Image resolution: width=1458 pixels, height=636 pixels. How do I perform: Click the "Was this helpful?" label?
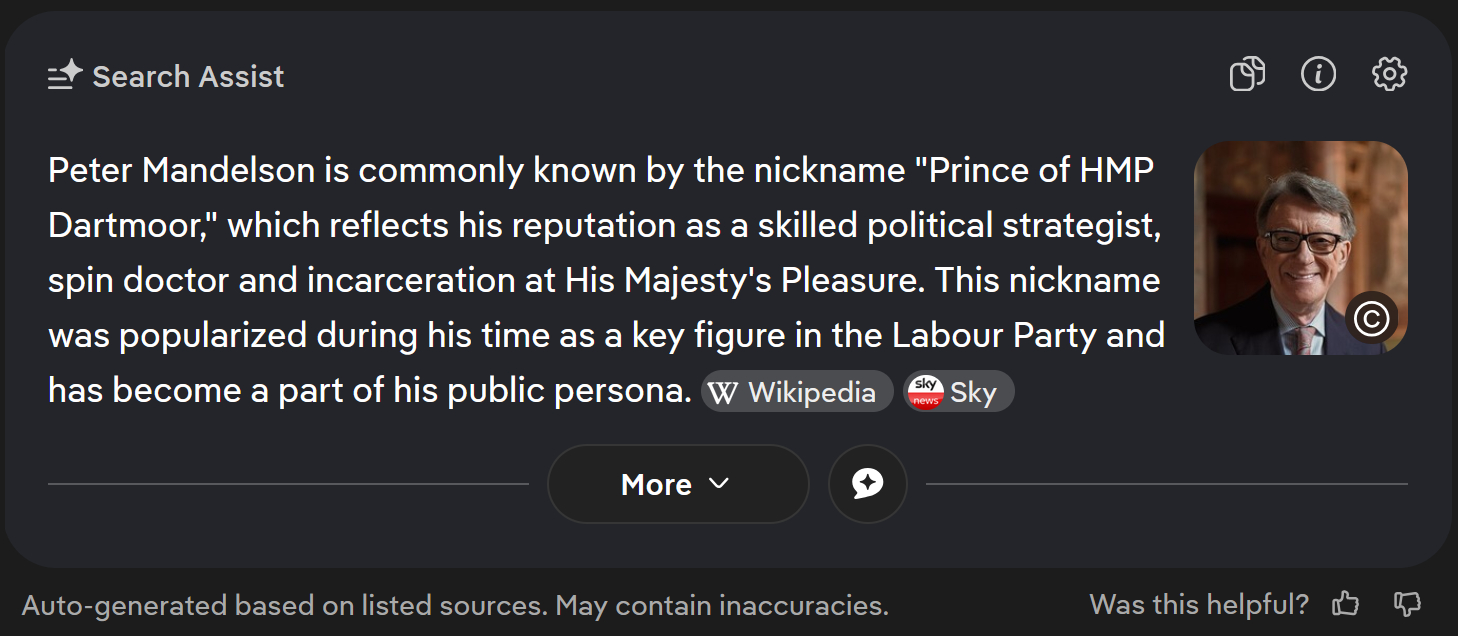1198,604
